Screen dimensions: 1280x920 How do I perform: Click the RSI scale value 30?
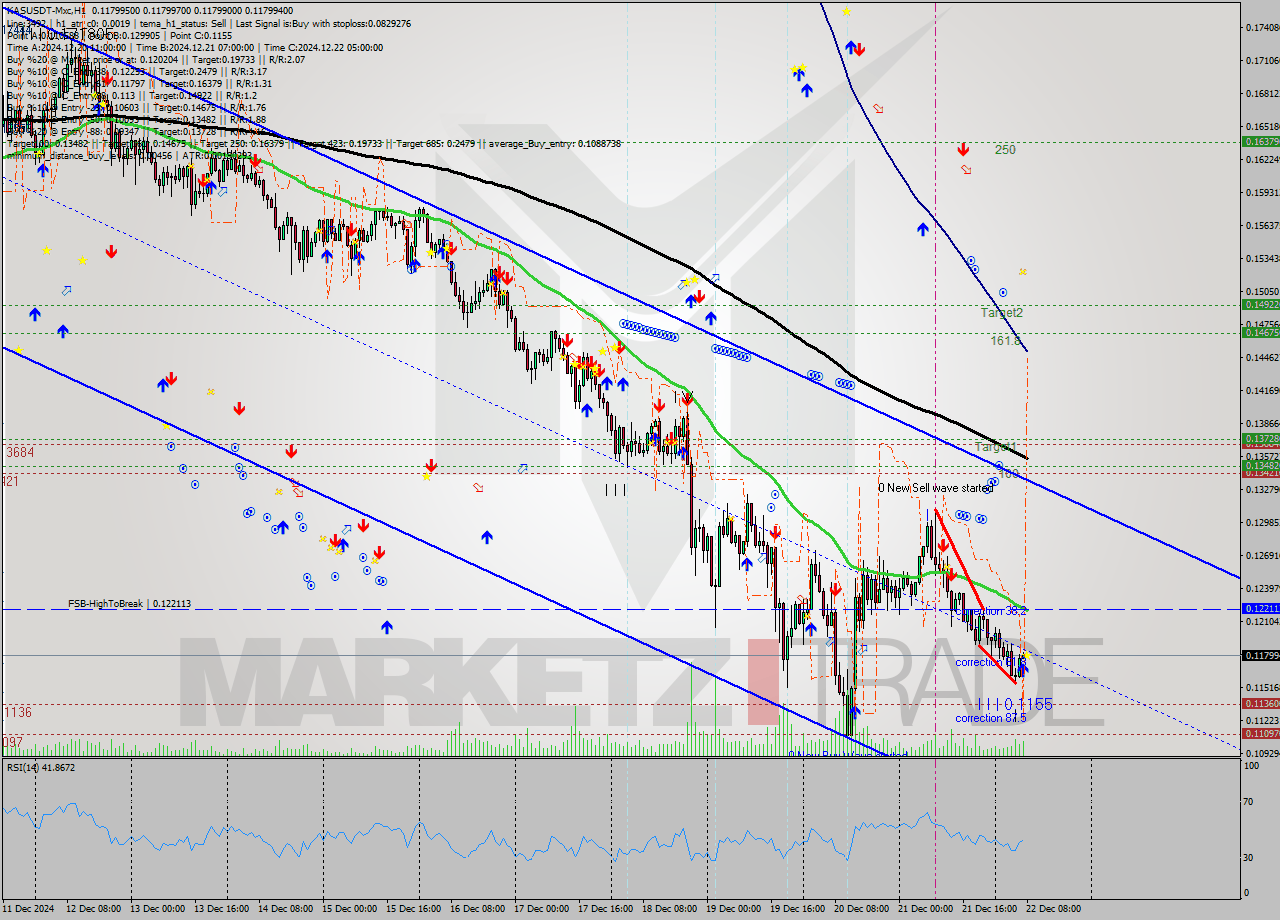(1249, 857)
